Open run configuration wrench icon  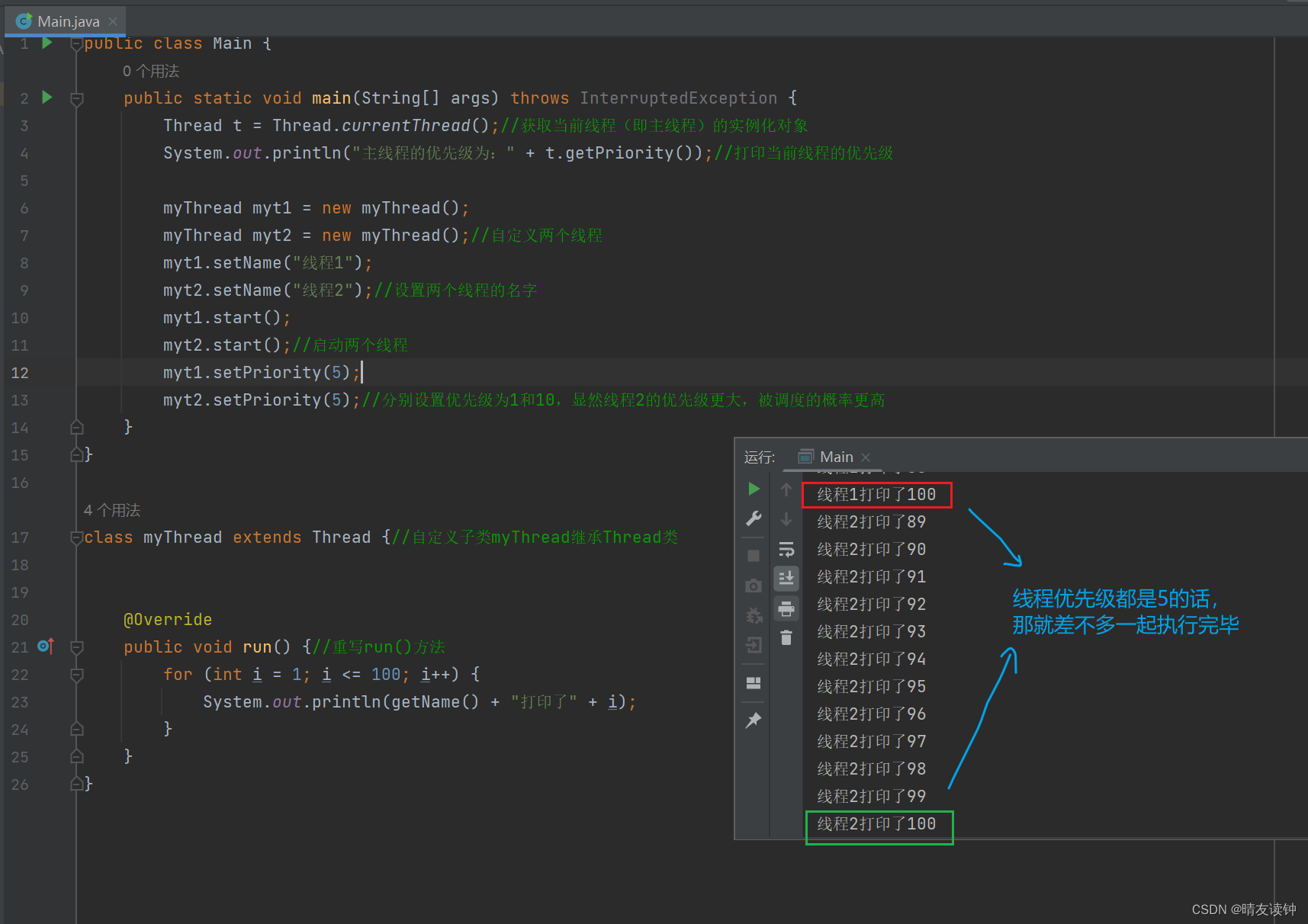click(754, 519)
